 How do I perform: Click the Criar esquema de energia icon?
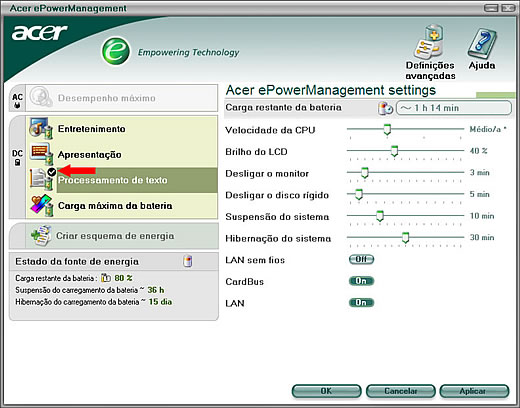[41, 236]
